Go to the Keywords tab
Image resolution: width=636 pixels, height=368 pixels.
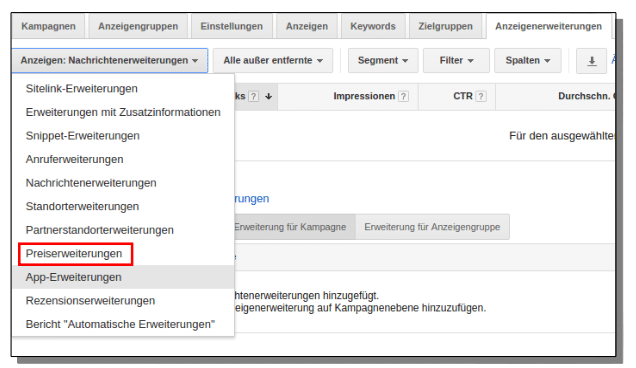373,26
